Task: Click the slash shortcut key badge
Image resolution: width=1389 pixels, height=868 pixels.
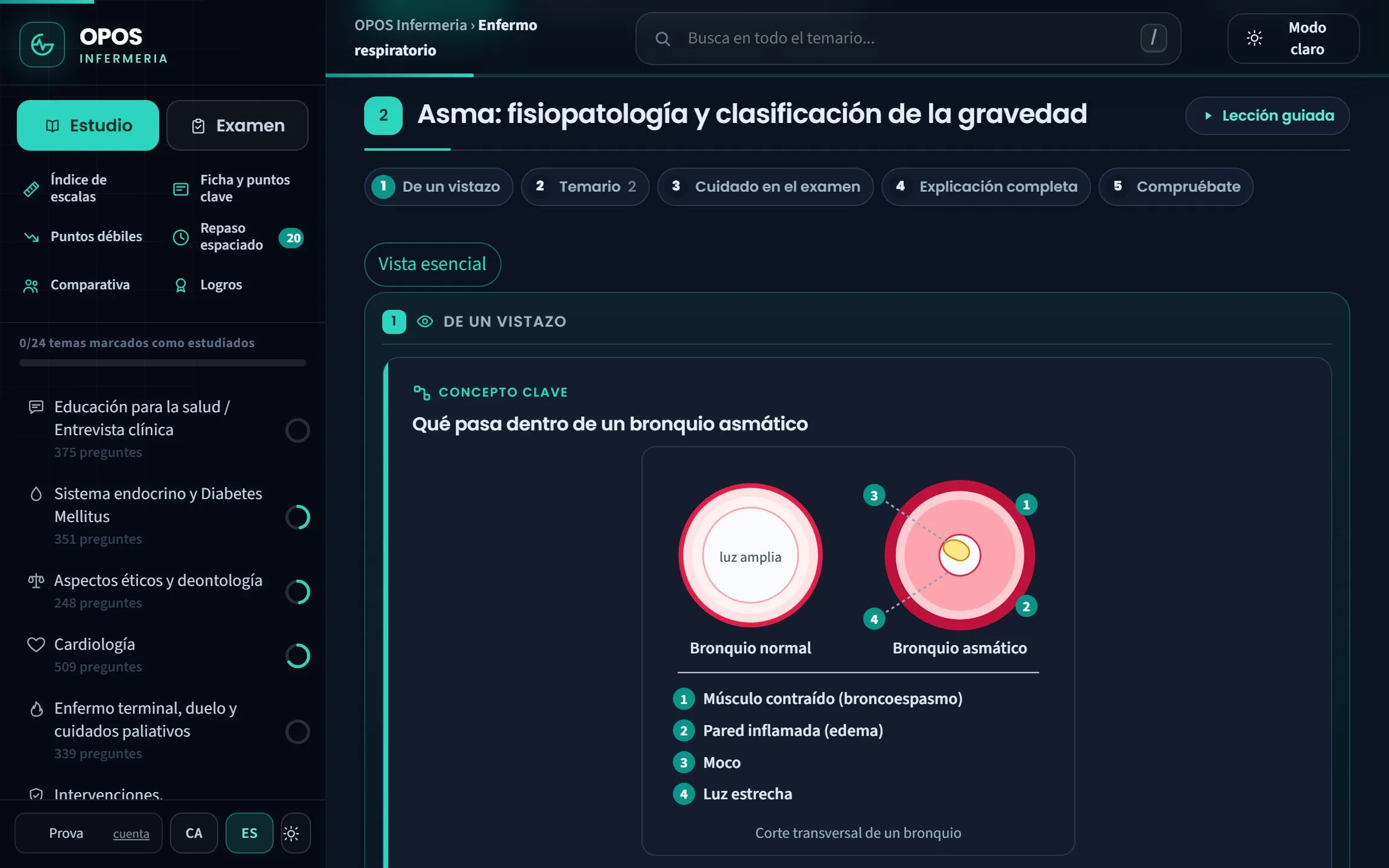Action: click(x=1153, y=38)
